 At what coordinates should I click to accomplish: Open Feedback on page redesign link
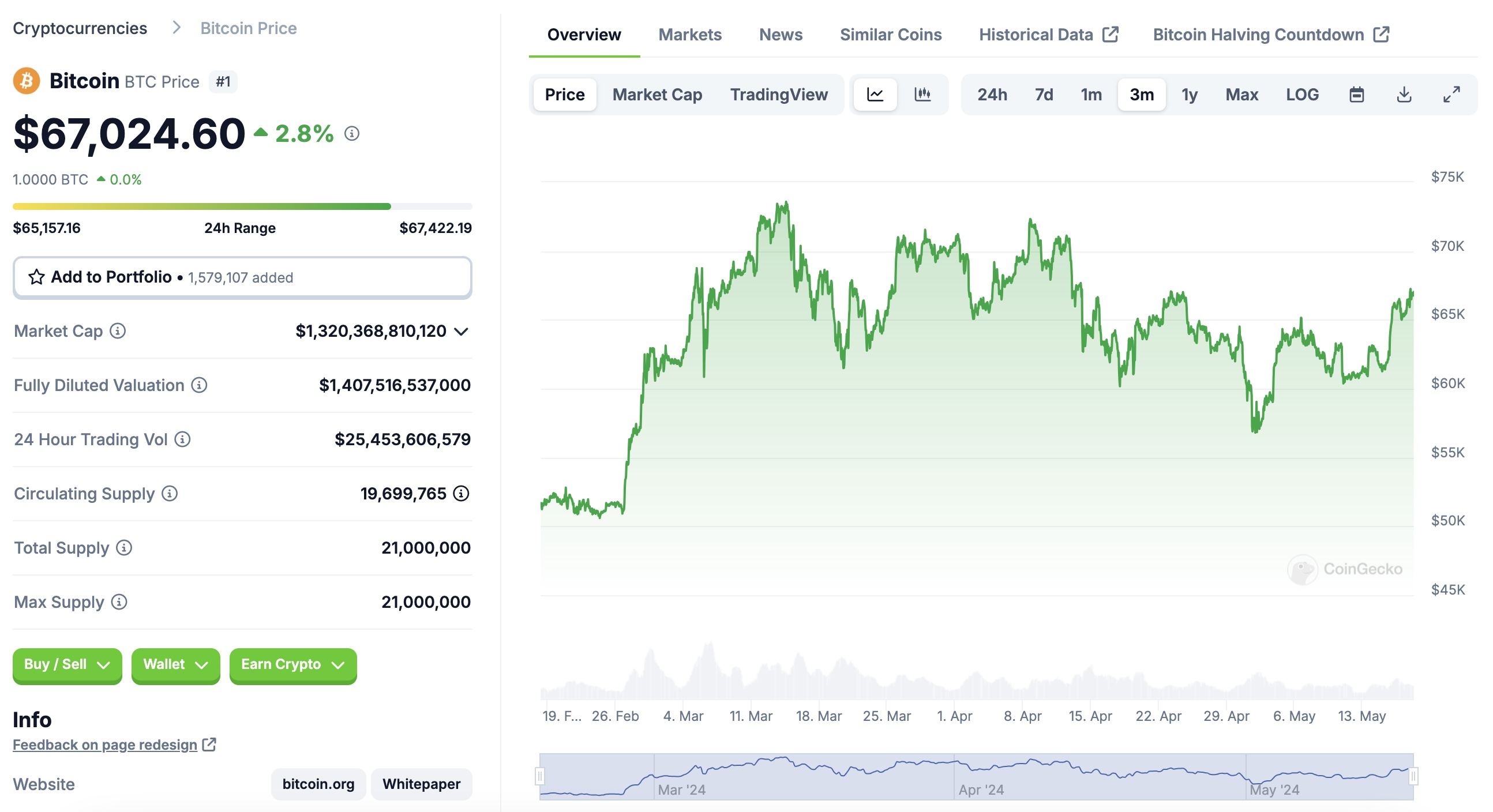pos(105,745)
